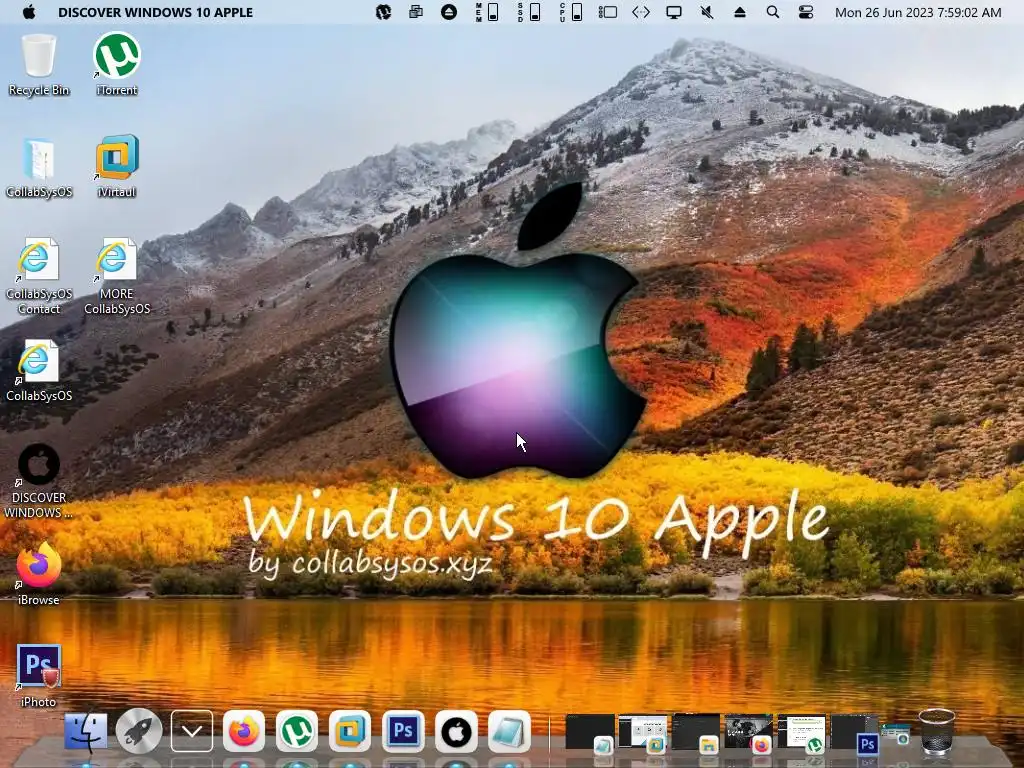Screen dimensions: 1024x768
Task: Open the small window thumbnail beside Trash
Action: (895, 735)
